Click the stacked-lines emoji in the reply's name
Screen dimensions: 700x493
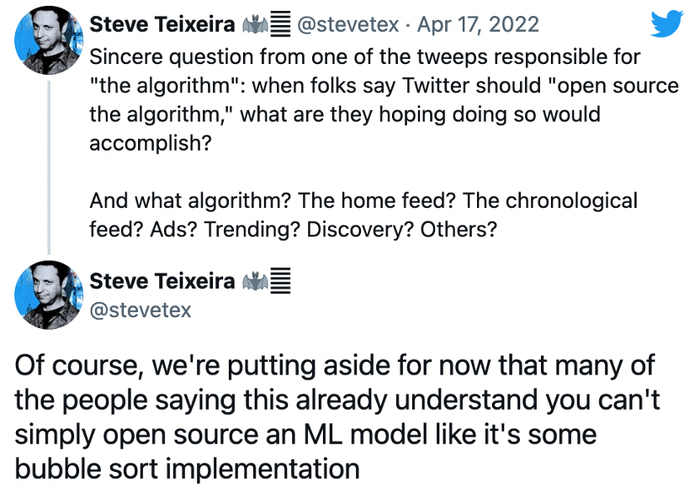(x=281, y=281)
